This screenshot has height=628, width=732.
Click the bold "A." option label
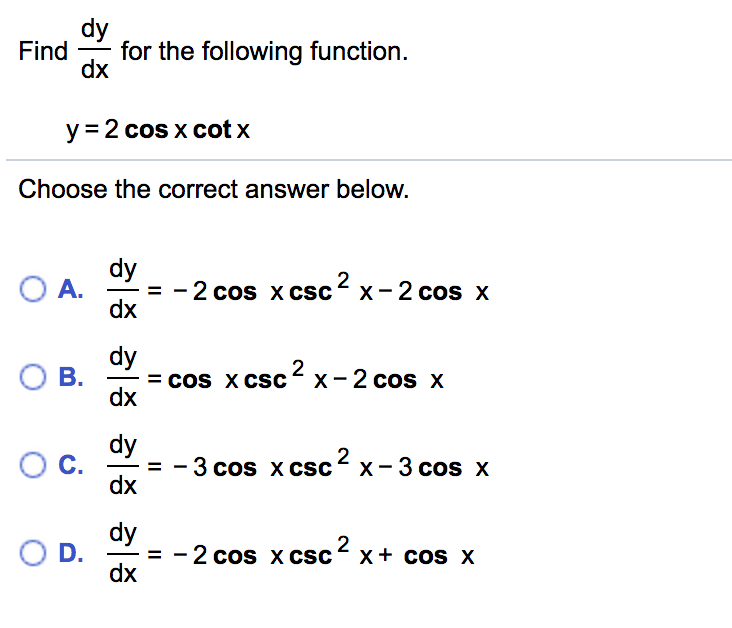70,291
